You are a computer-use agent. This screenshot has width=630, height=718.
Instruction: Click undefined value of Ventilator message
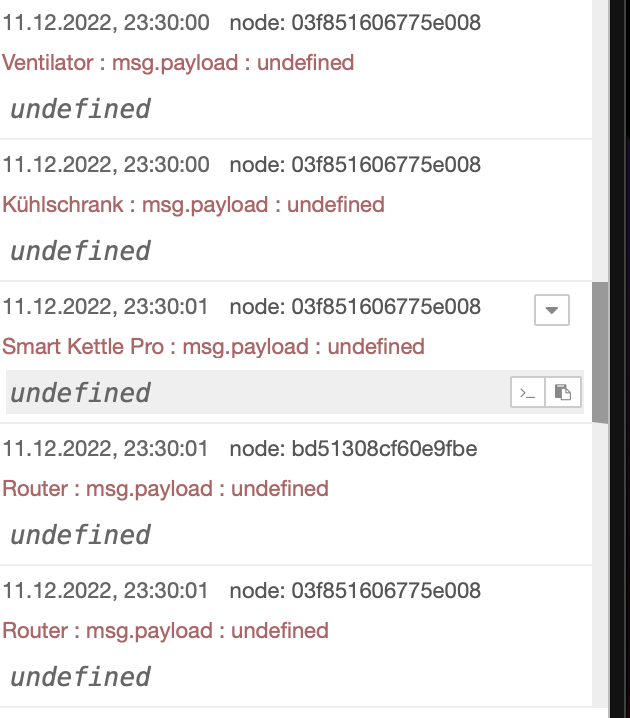[80, 108]
